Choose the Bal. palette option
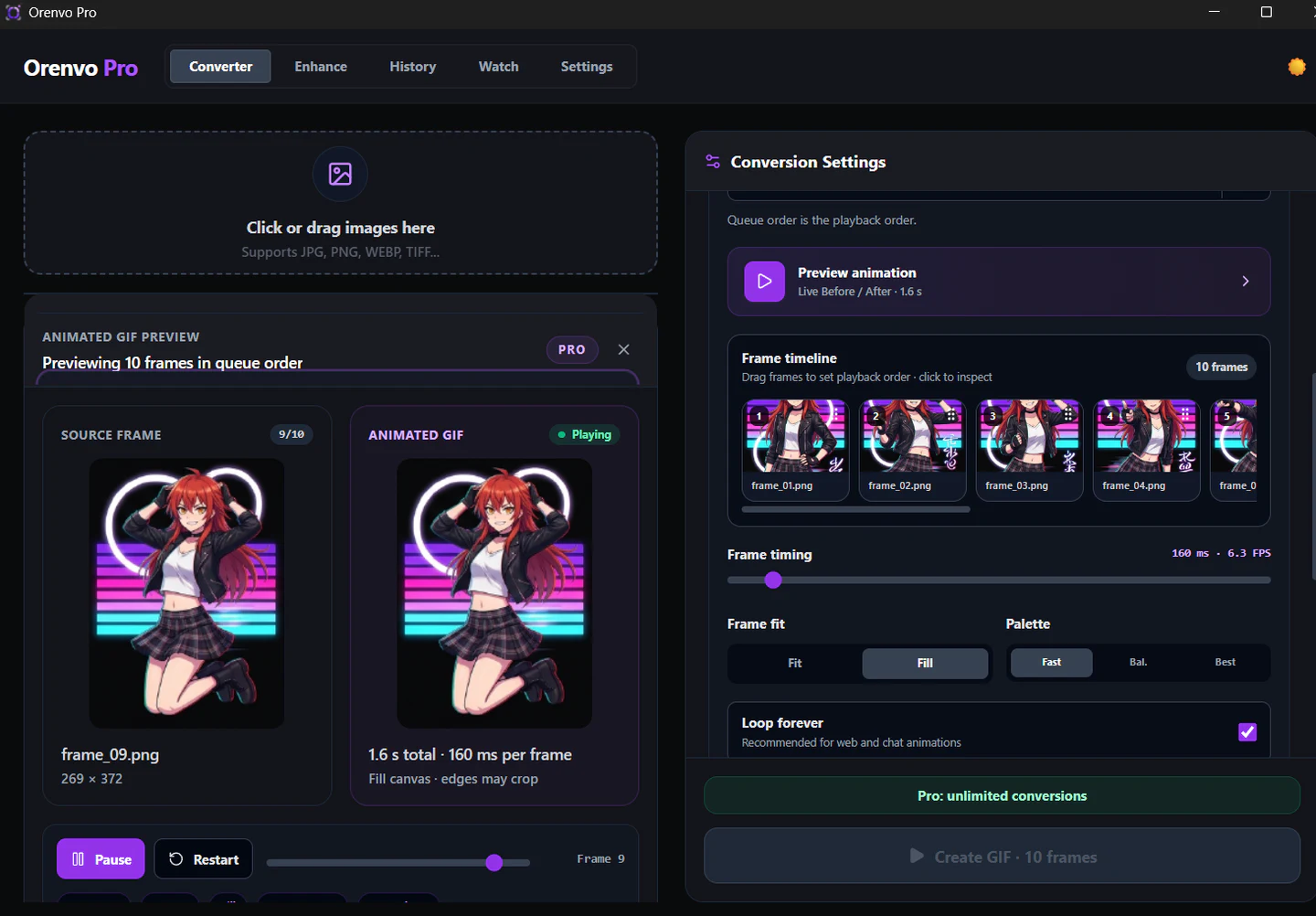 coord(1138,662)
